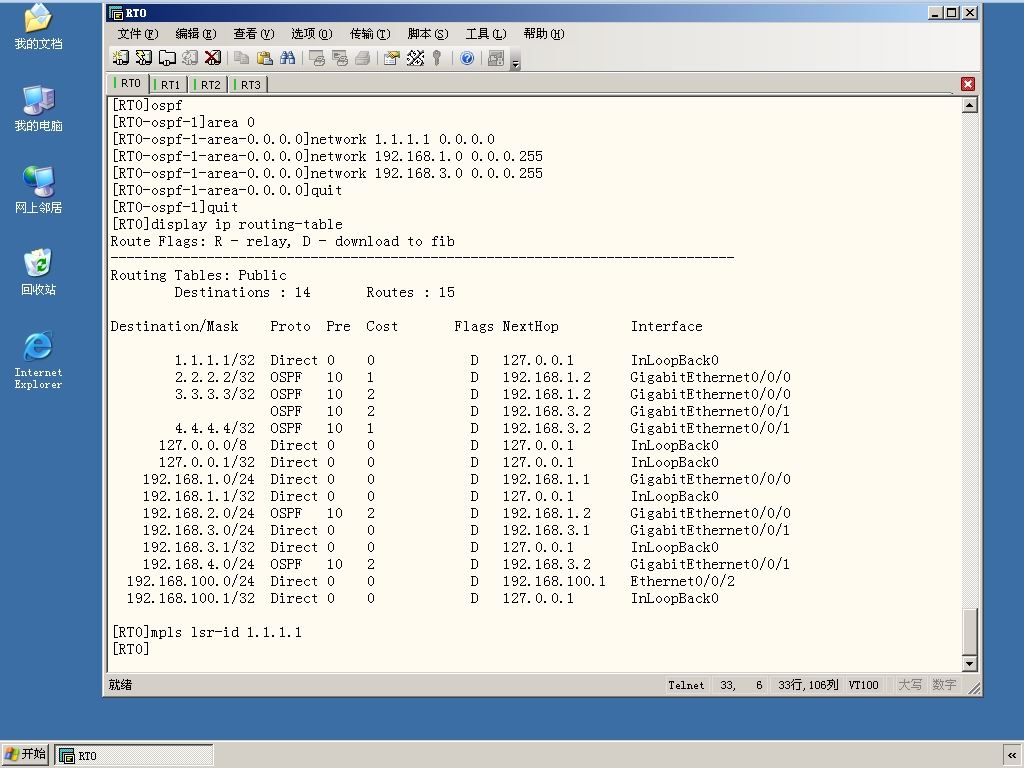
Task: Click the Print Screen toolbar icon
Action: coord(317,58)
